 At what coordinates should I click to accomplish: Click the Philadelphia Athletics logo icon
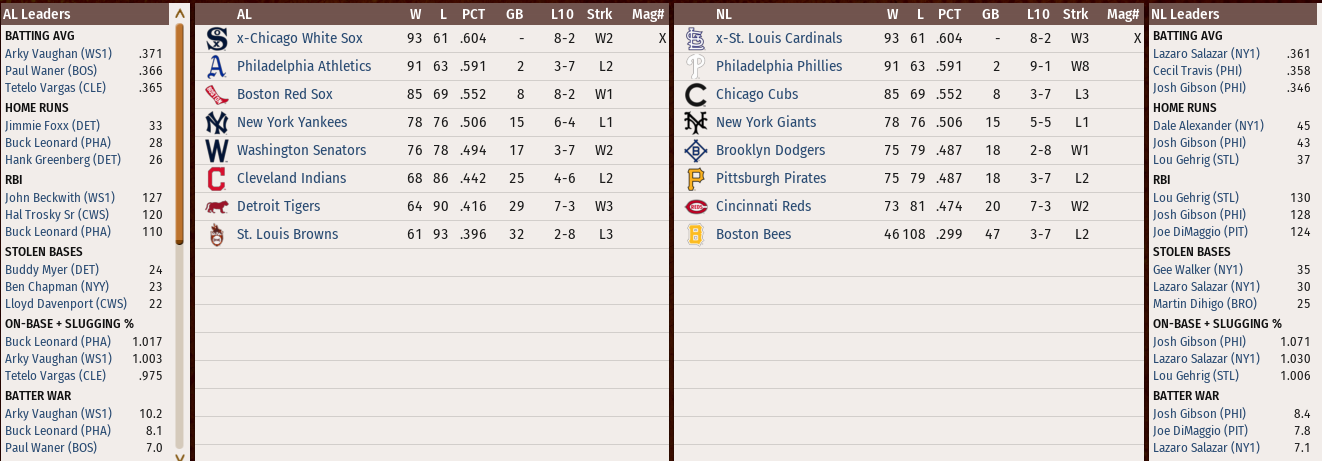click(x=216, y=67)
